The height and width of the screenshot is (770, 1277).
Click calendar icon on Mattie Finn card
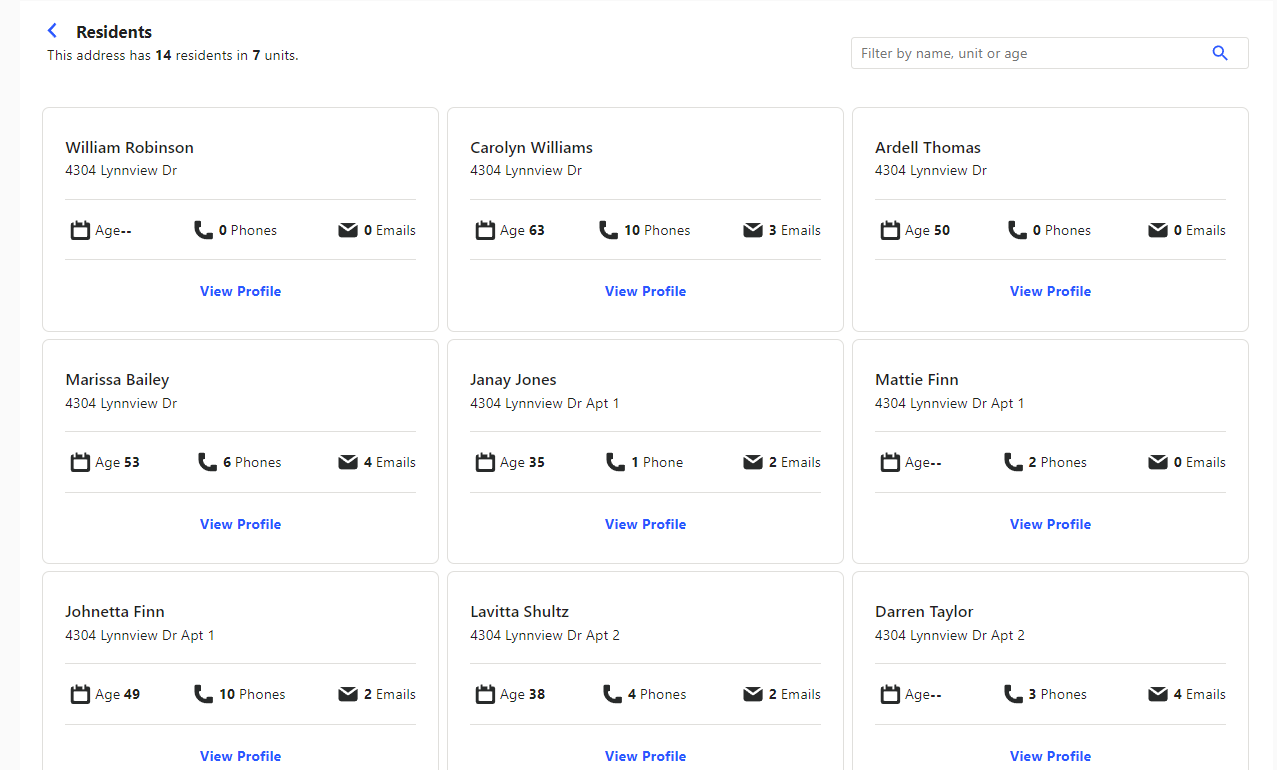tap(890, 462)
